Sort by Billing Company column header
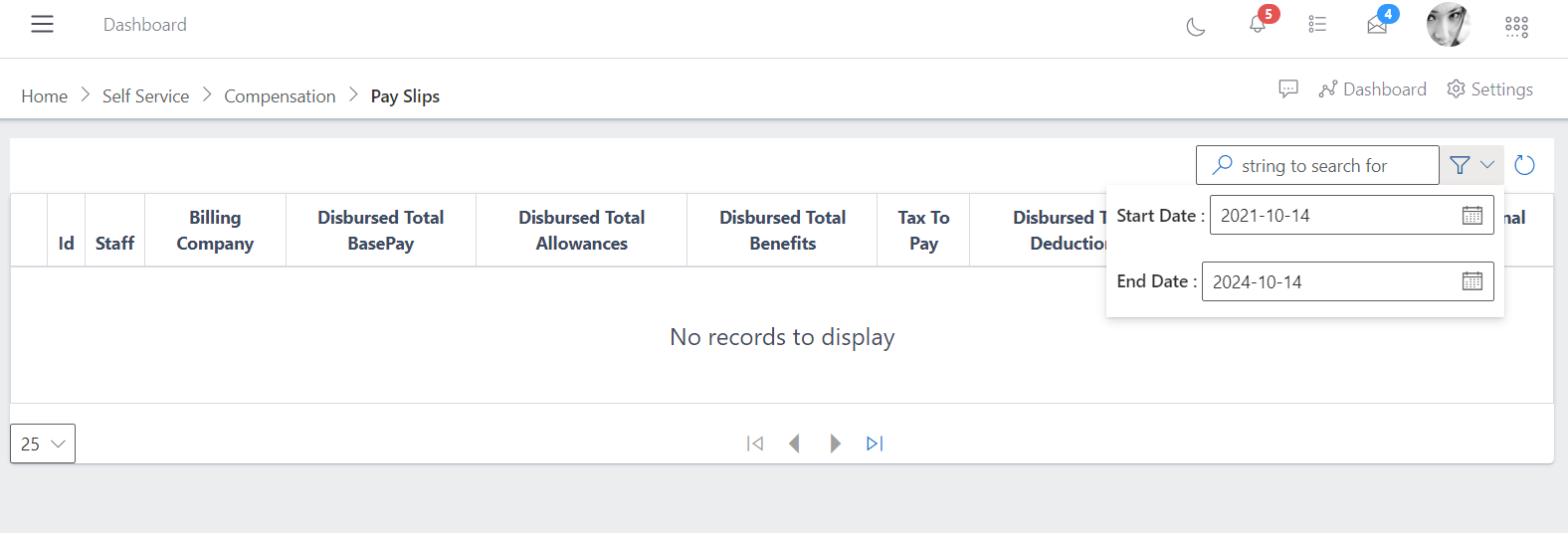This screenshot has width=1568, height=533. point(215,231)
